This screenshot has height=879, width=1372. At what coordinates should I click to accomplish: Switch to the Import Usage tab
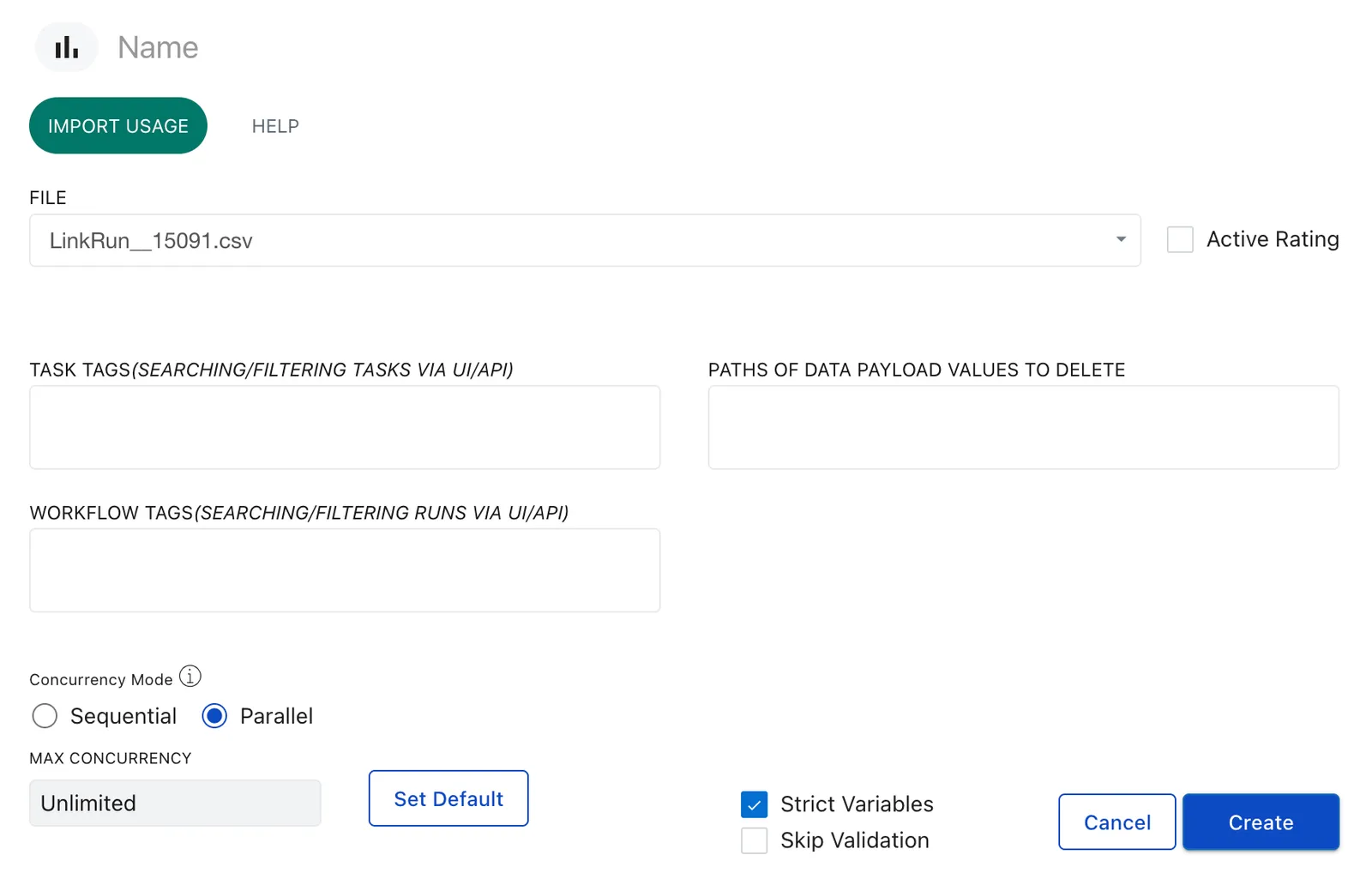point(118,126)
